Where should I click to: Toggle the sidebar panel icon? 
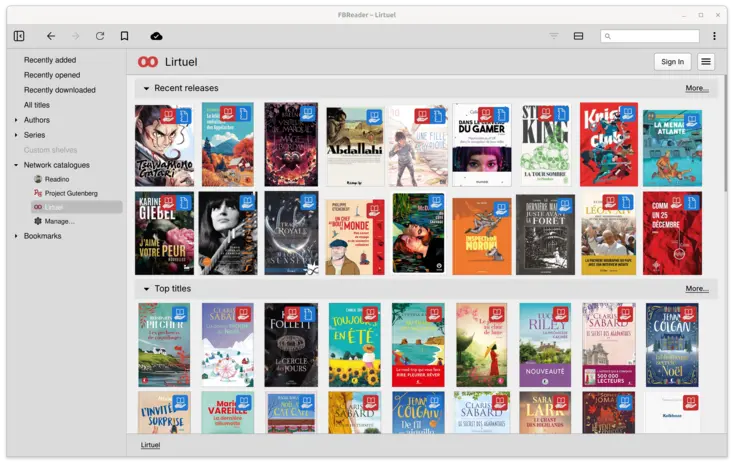[x=19, y=36]
